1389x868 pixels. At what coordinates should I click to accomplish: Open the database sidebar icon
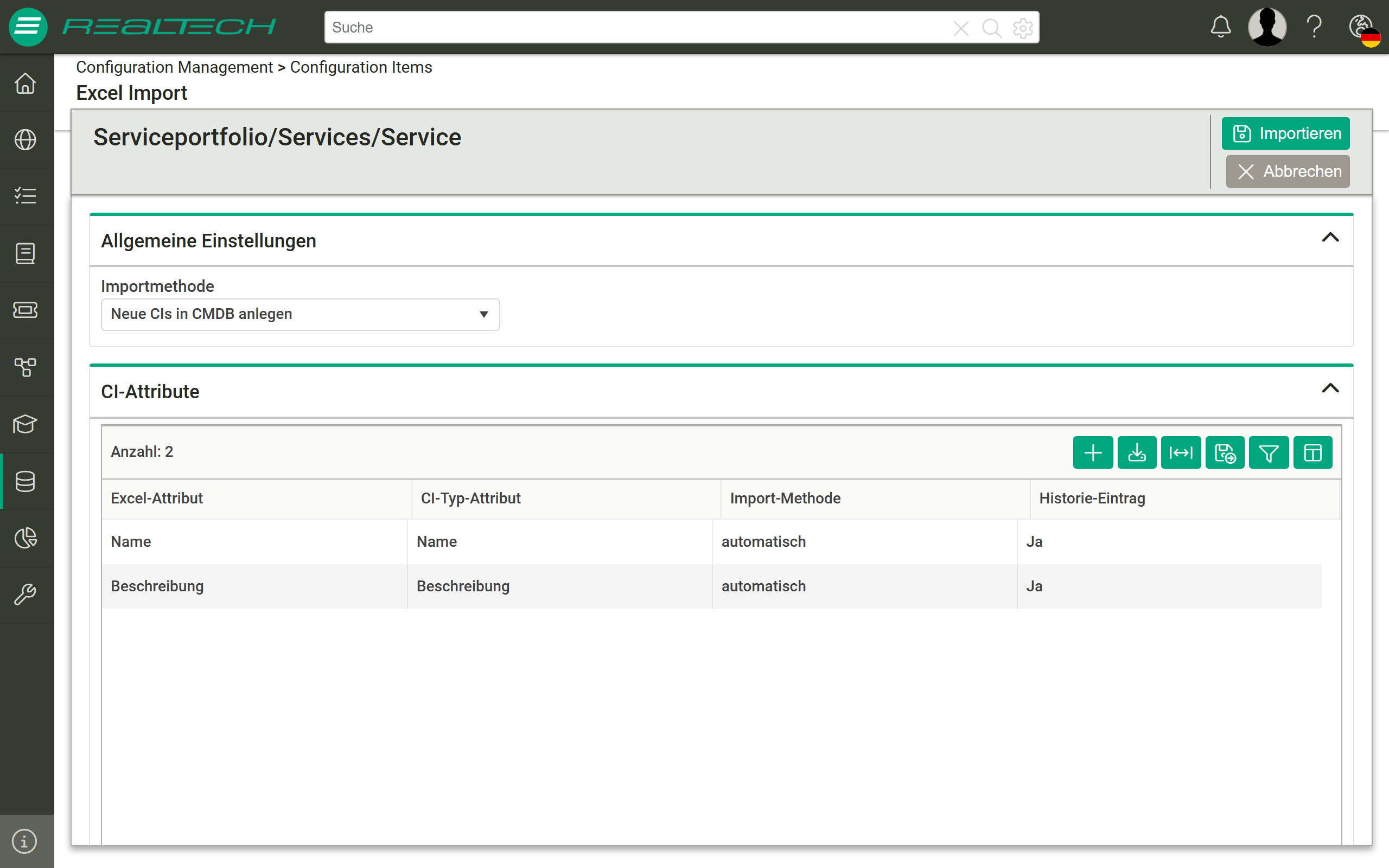26,481
